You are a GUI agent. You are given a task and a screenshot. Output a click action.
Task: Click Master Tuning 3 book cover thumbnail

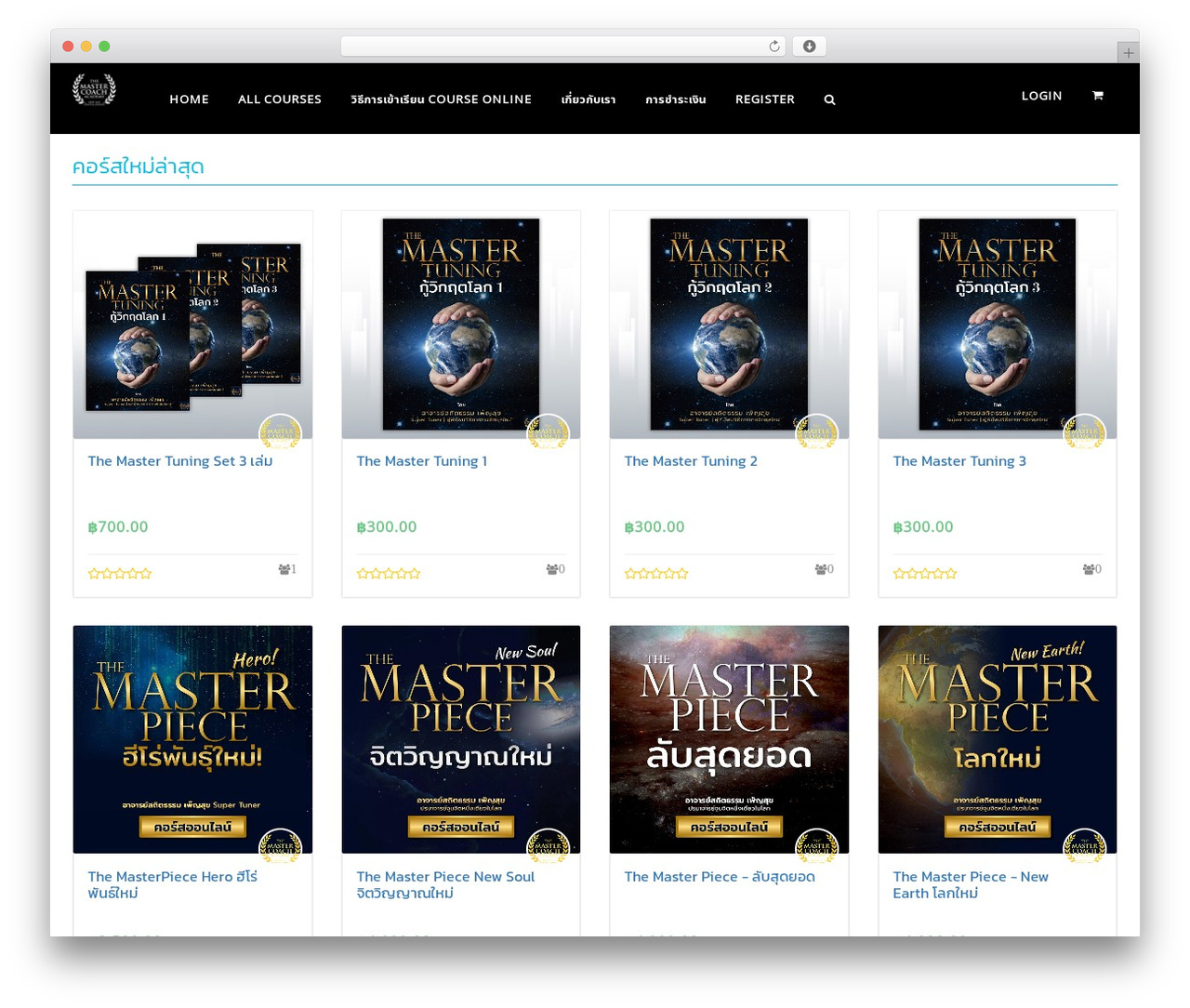[998, 325]
